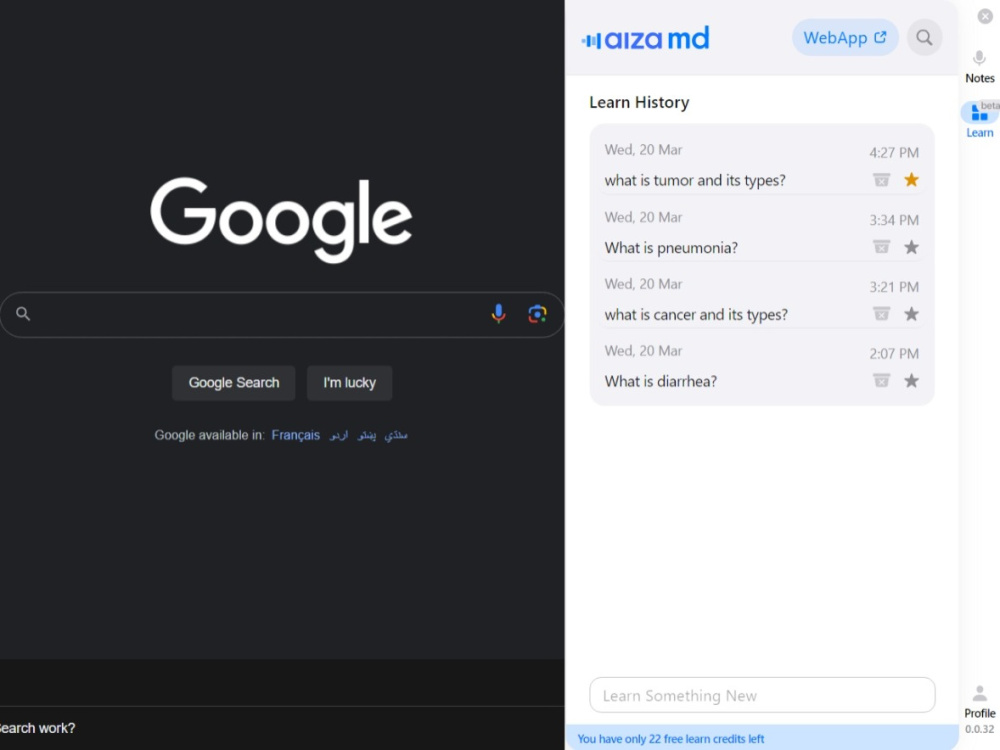Click the 4:27 PM timestamp

click(x=894, y=152)
